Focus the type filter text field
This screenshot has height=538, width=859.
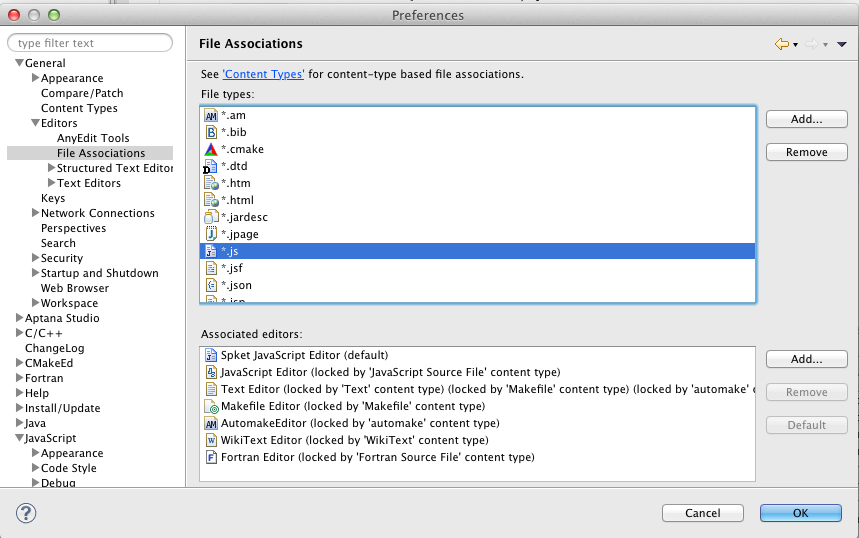tap(90, 43)
